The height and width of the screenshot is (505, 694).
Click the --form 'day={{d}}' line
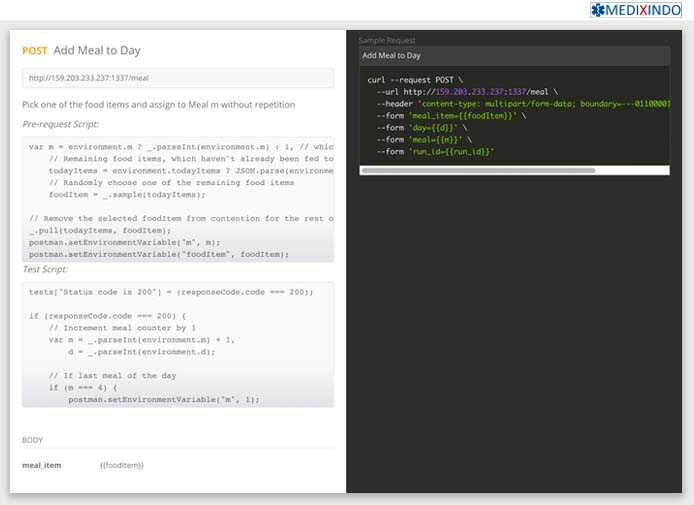(422, 128)
